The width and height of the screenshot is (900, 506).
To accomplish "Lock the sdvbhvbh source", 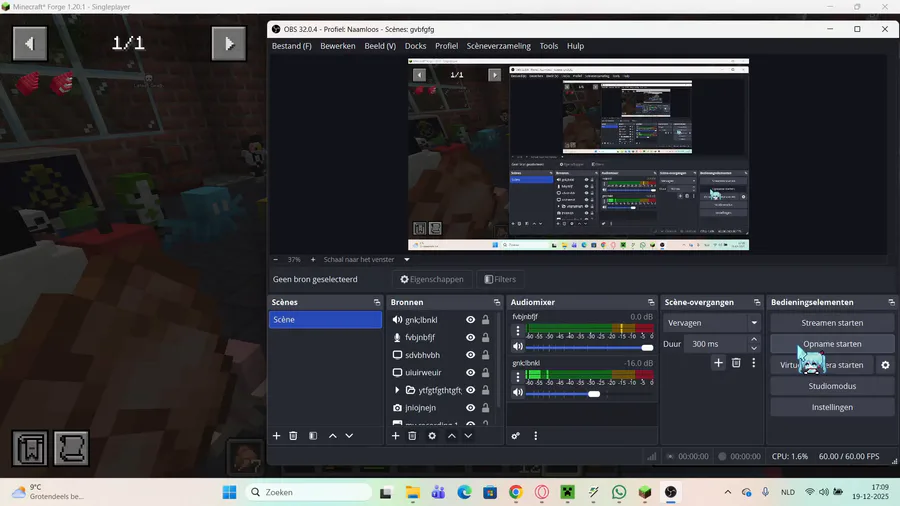I will (486, 355).
